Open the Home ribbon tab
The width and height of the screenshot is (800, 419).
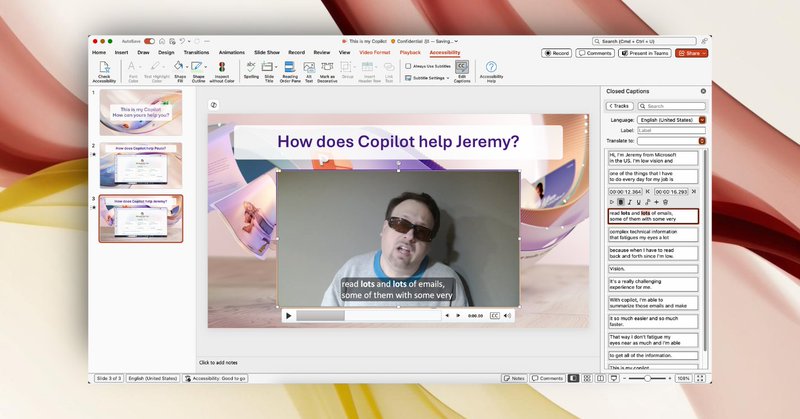point(99,53)
